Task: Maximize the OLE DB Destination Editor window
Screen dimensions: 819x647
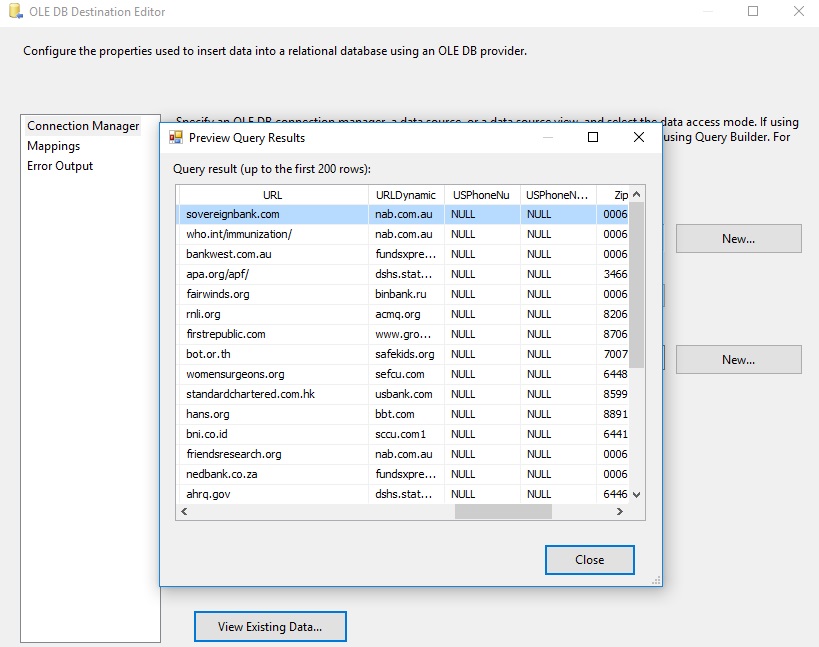Action: (753, 11)
